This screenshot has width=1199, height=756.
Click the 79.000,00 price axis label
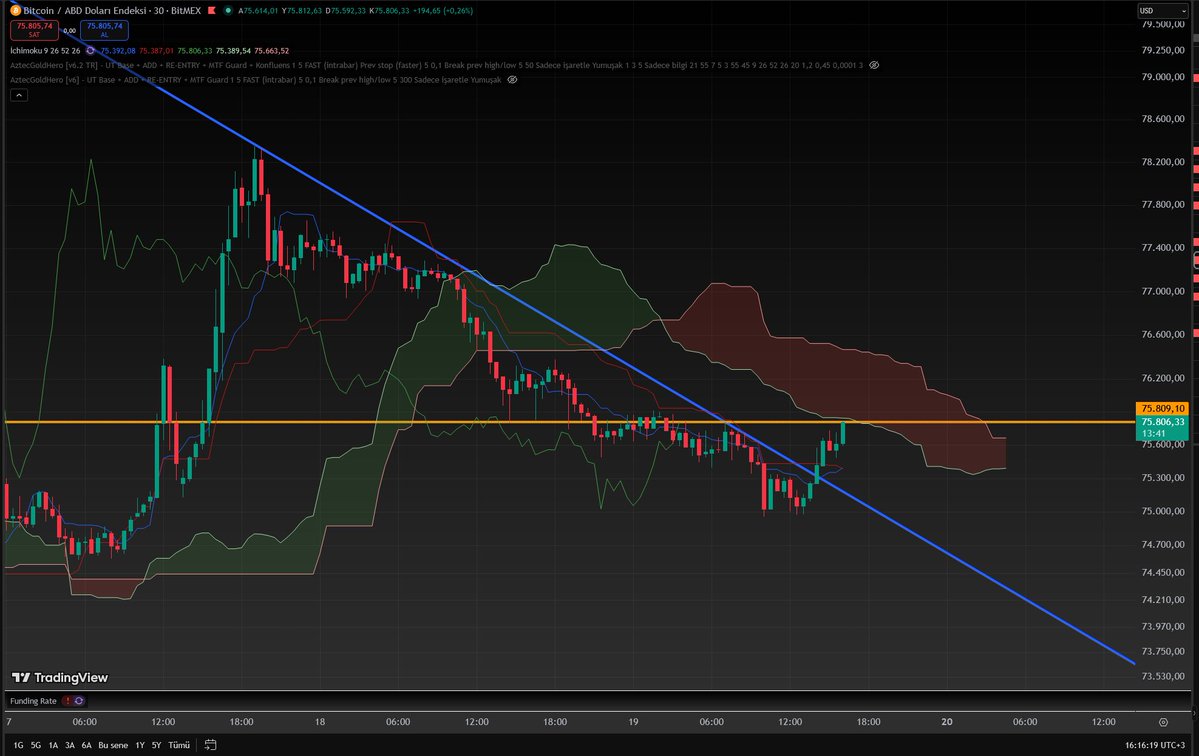point(1162,76)
